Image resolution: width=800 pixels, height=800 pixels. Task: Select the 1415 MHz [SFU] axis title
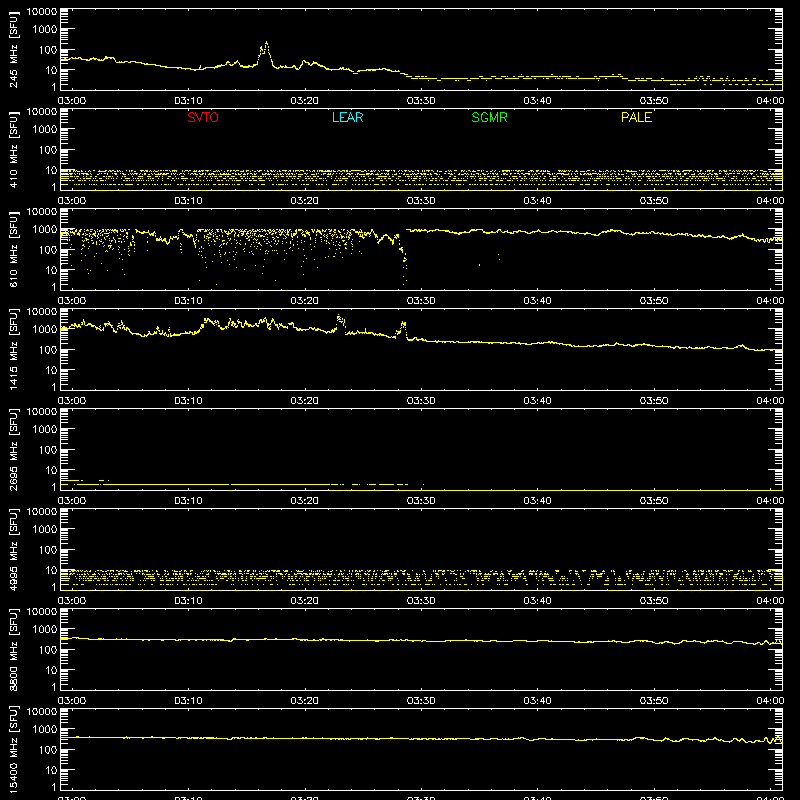coord(13,349)
